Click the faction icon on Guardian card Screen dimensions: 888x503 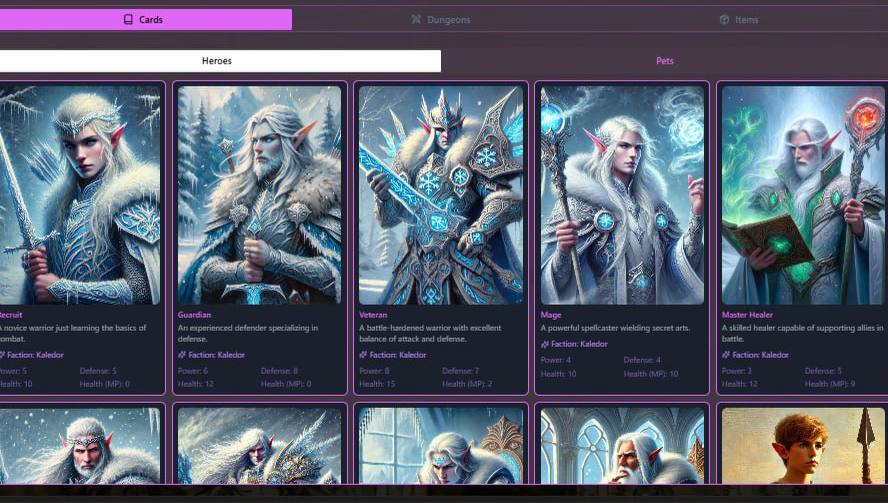(182, 355)
